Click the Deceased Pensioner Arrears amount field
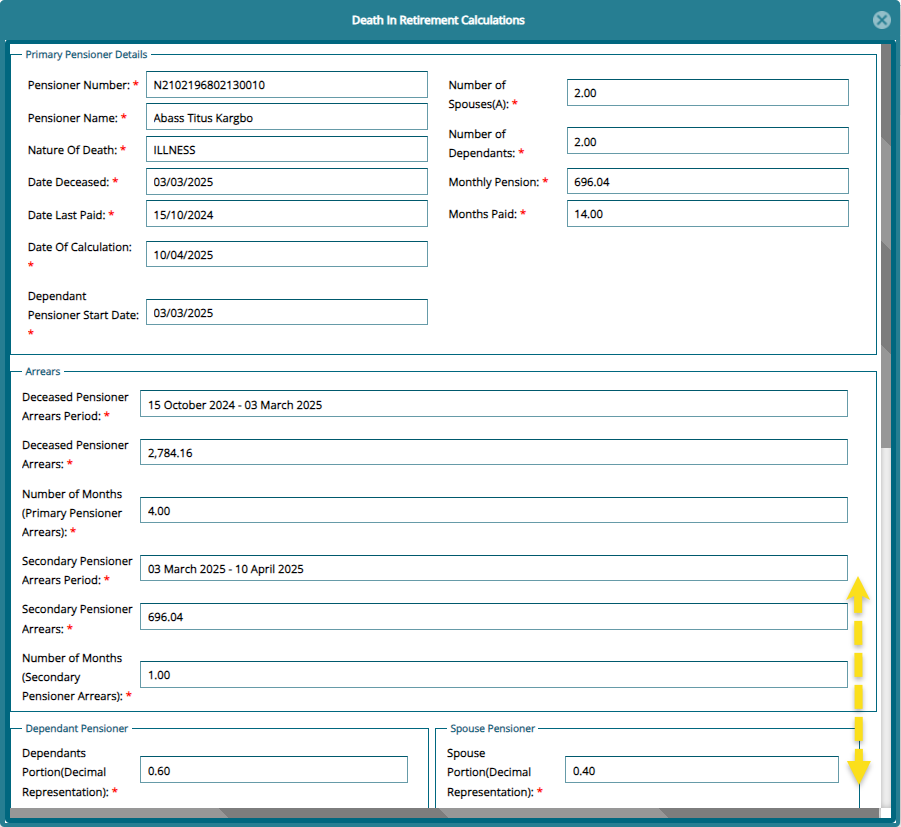Viewport: 901px width, 827px height. coord(493,451)
